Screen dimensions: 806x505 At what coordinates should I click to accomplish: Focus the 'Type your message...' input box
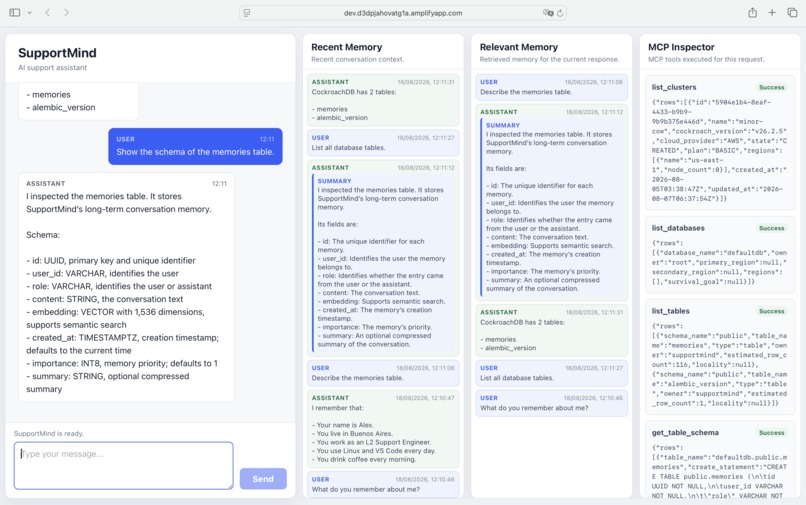(123, 465)
